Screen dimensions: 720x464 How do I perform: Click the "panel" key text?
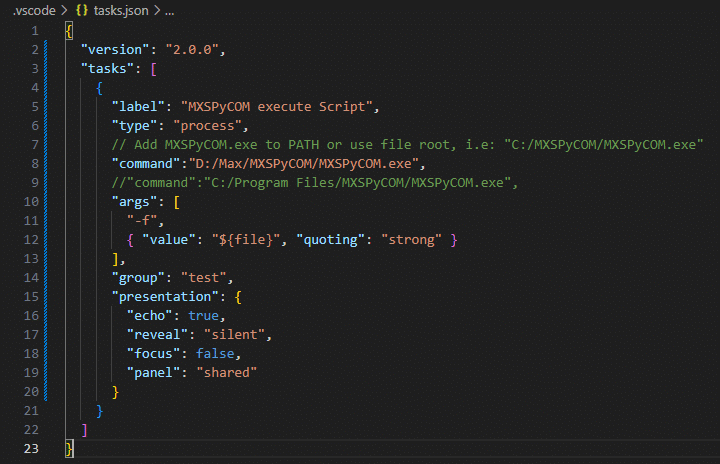[153, 373]
